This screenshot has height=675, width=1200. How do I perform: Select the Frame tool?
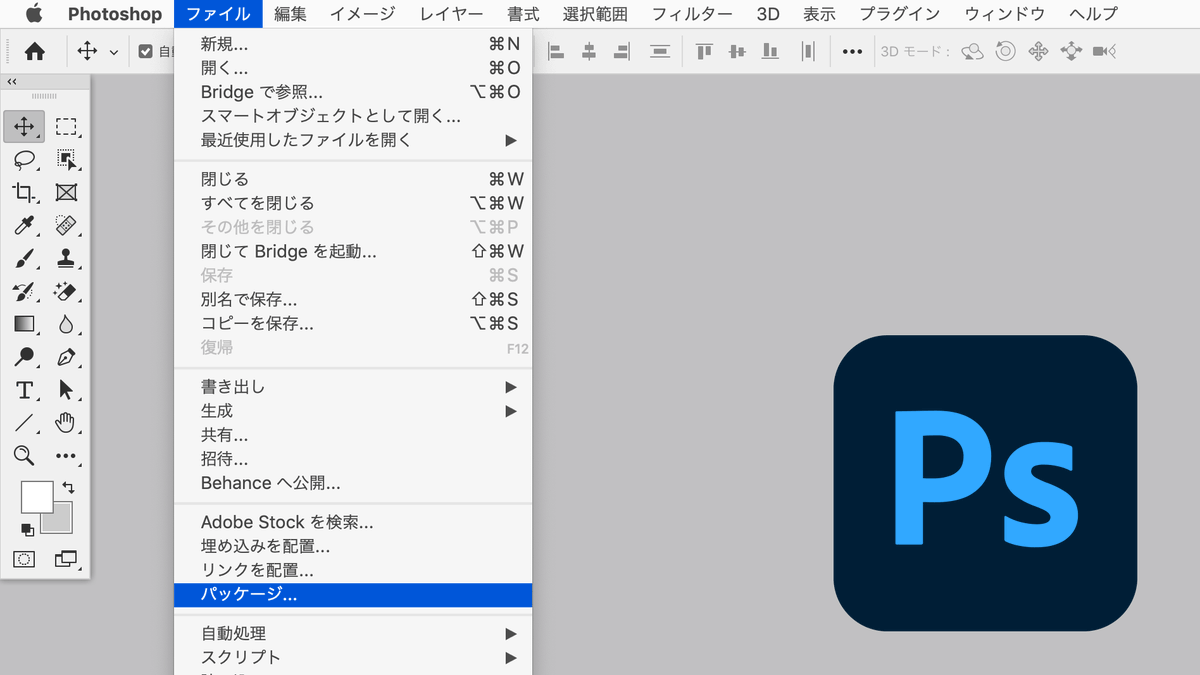66,192
